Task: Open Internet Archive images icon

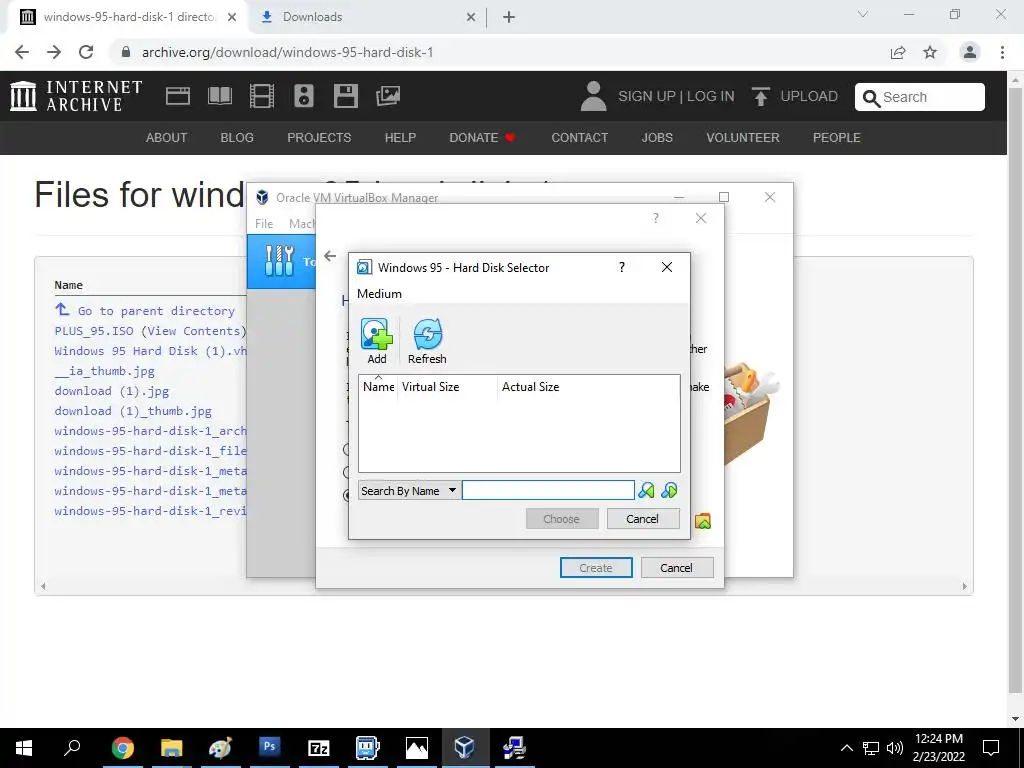Action: tap(388, 96)
